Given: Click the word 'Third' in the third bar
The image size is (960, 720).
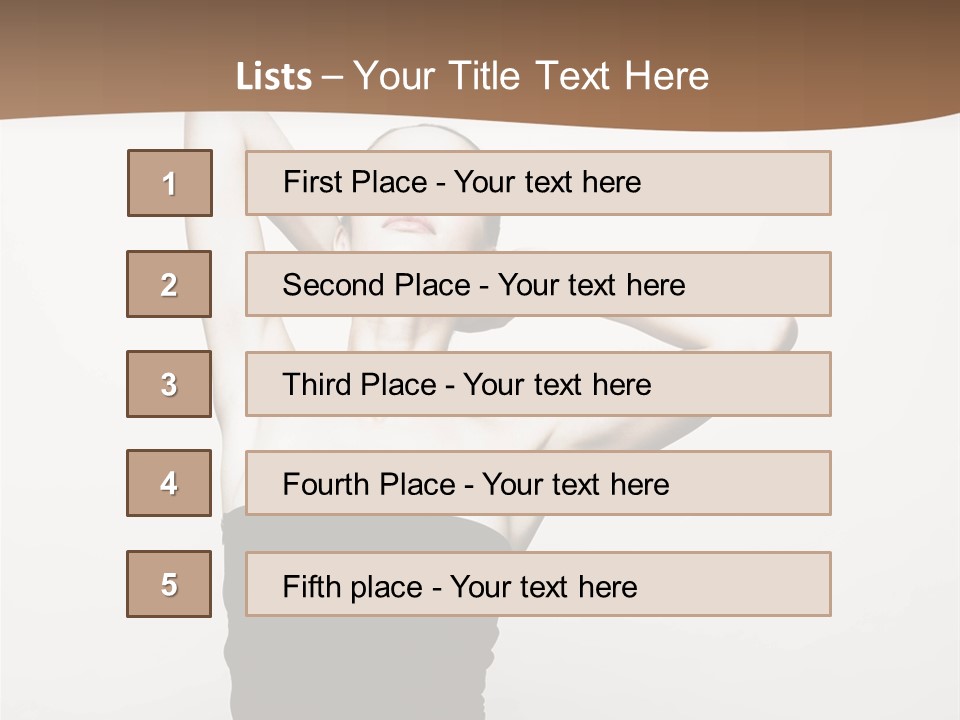Looking at the screenshot, I should [316, 384].
